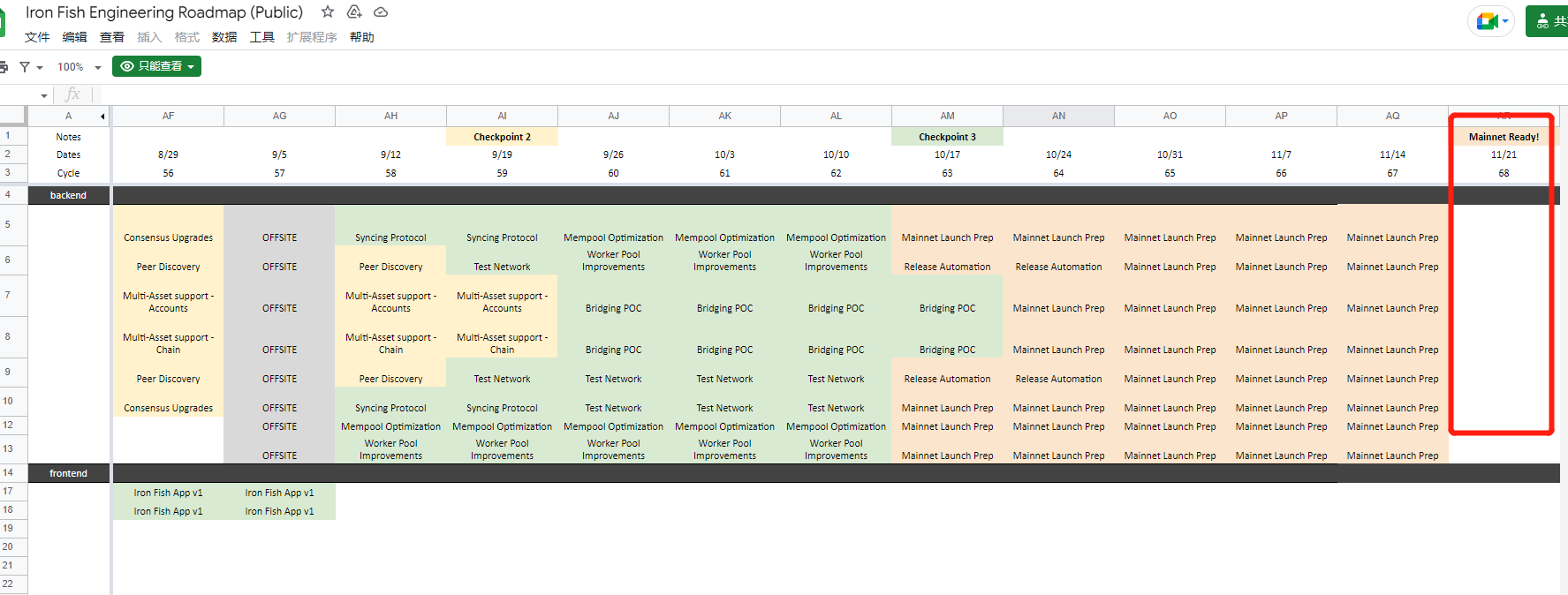Select the 8/29 date cell

[168, 154]
